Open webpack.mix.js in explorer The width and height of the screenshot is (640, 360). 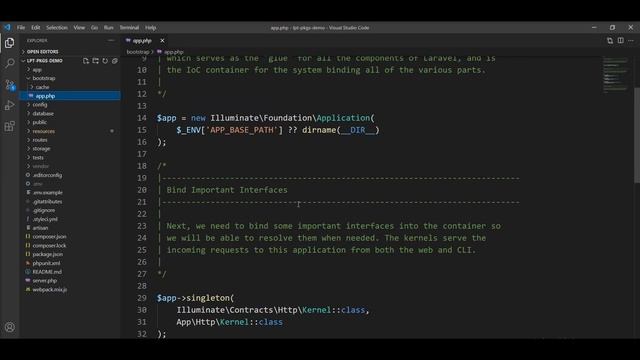coord(70,289)
